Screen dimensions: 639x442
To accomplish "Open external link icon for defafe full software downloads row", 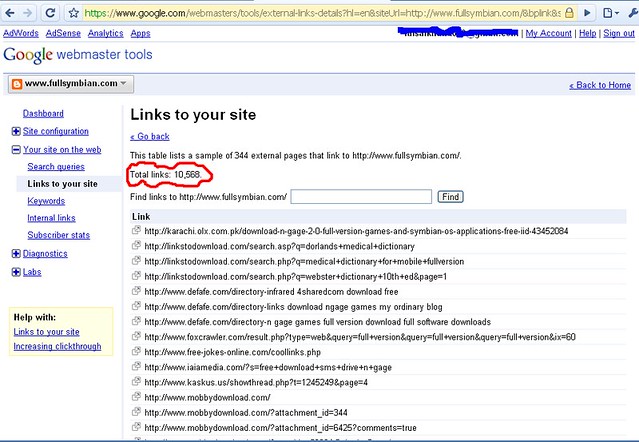I will click(136, 321).
